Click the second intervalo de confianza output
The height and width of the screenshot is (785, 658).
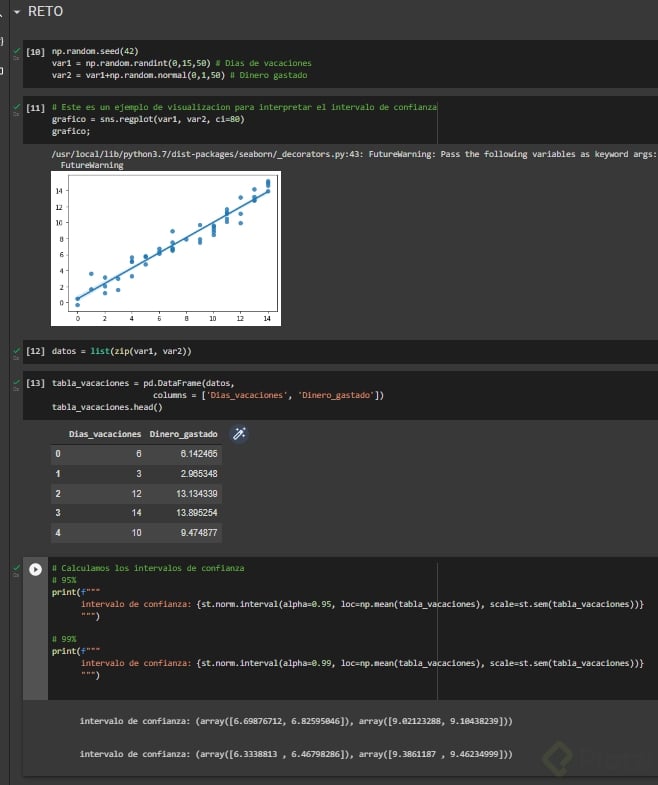[296, 754]
